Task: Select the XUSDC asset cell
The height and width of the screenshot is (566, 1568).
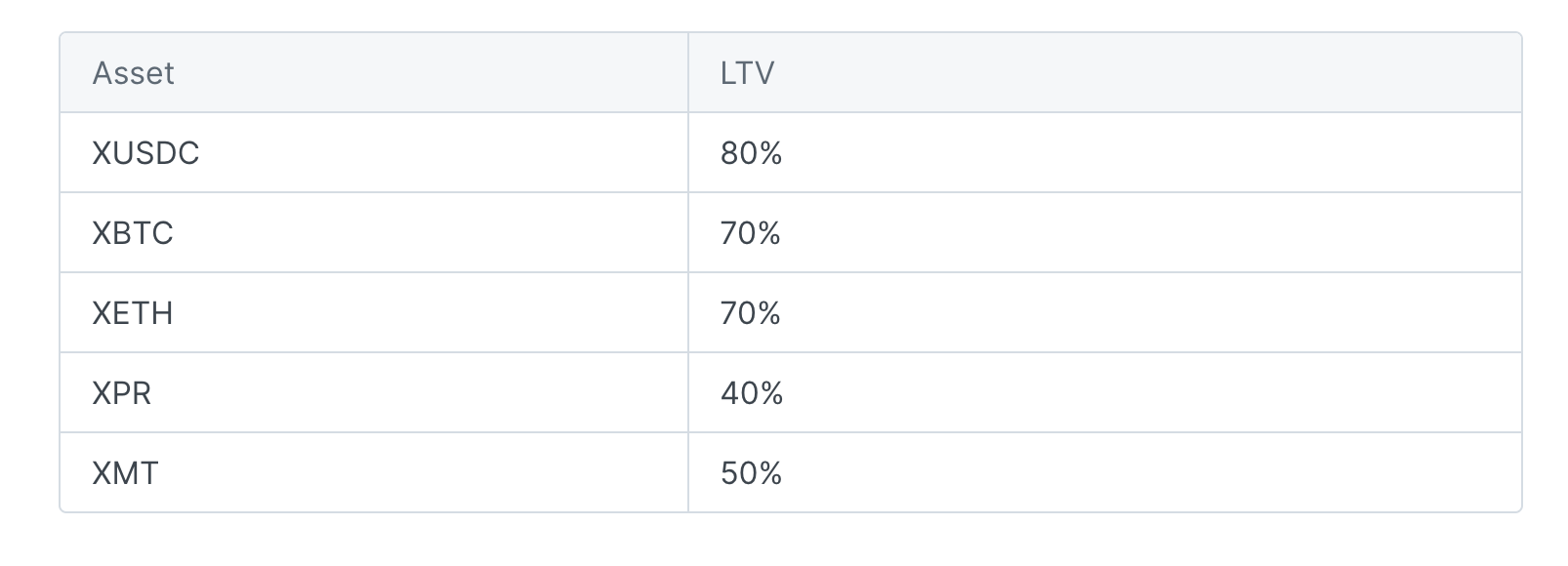Action: click(374, 153)
